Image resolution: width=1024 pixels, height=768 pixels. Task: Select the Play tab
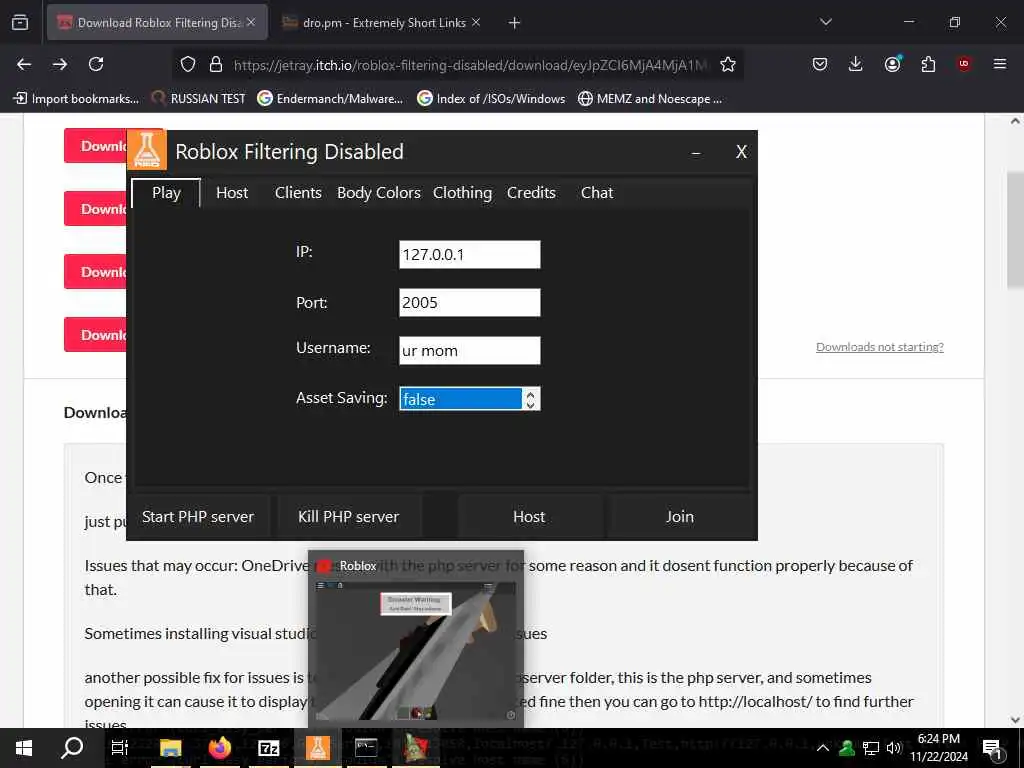point(166,193)
